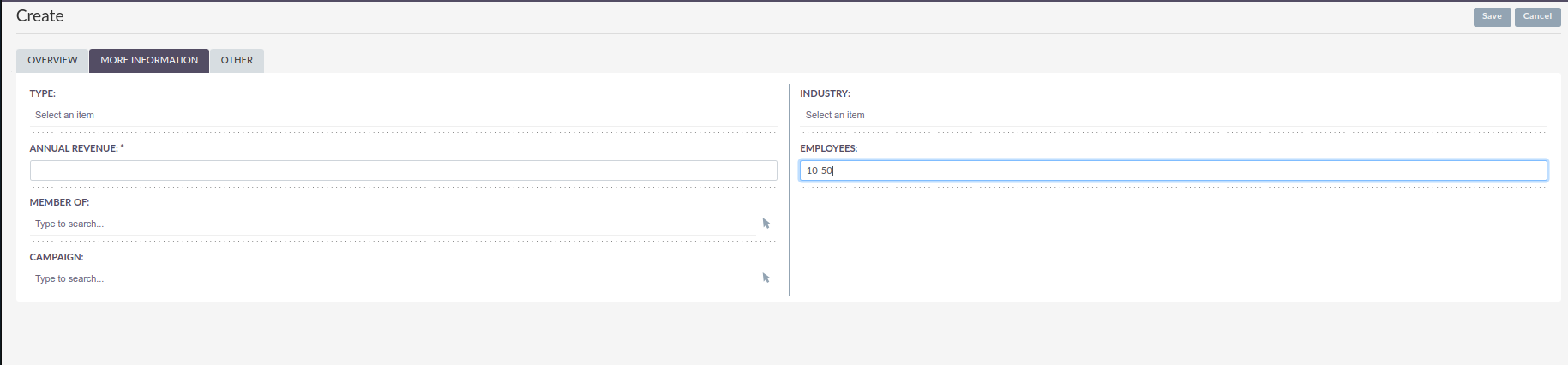Click the Campaign select arrow icon

766,278
